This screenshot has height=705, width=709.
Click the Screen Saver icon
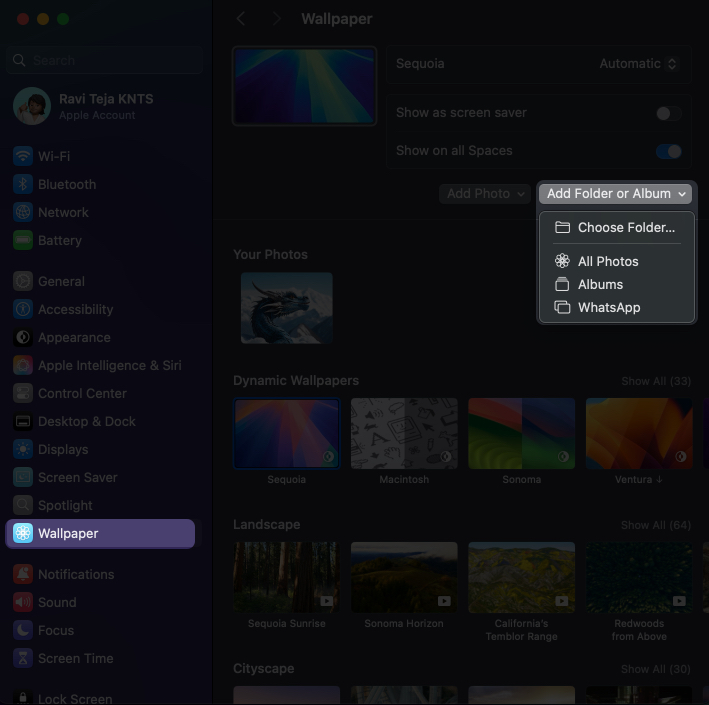(x=23, y=478)
